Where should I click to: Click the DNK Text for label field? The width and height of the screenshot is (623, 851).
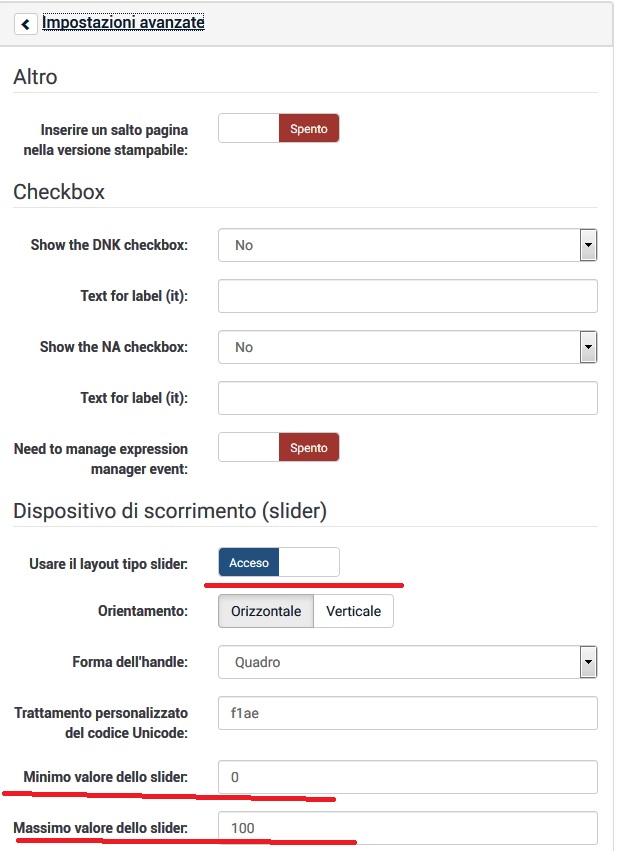click(x=407, y=296)
